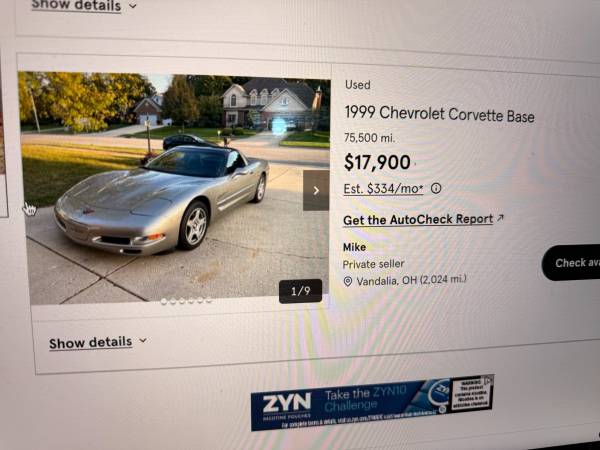Viewport: 600px width, 450px height.
Task: Select the last photo carousel dot
Action: click(209, 300)
